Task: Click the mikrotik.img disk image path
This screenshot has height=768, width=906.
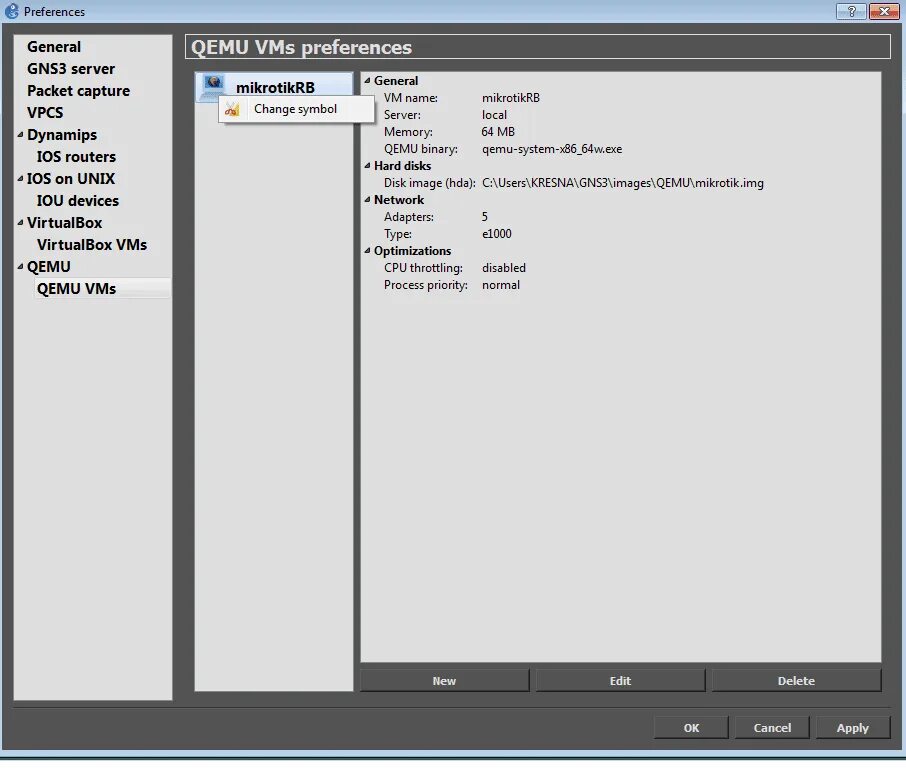Action: pos(622,183)
